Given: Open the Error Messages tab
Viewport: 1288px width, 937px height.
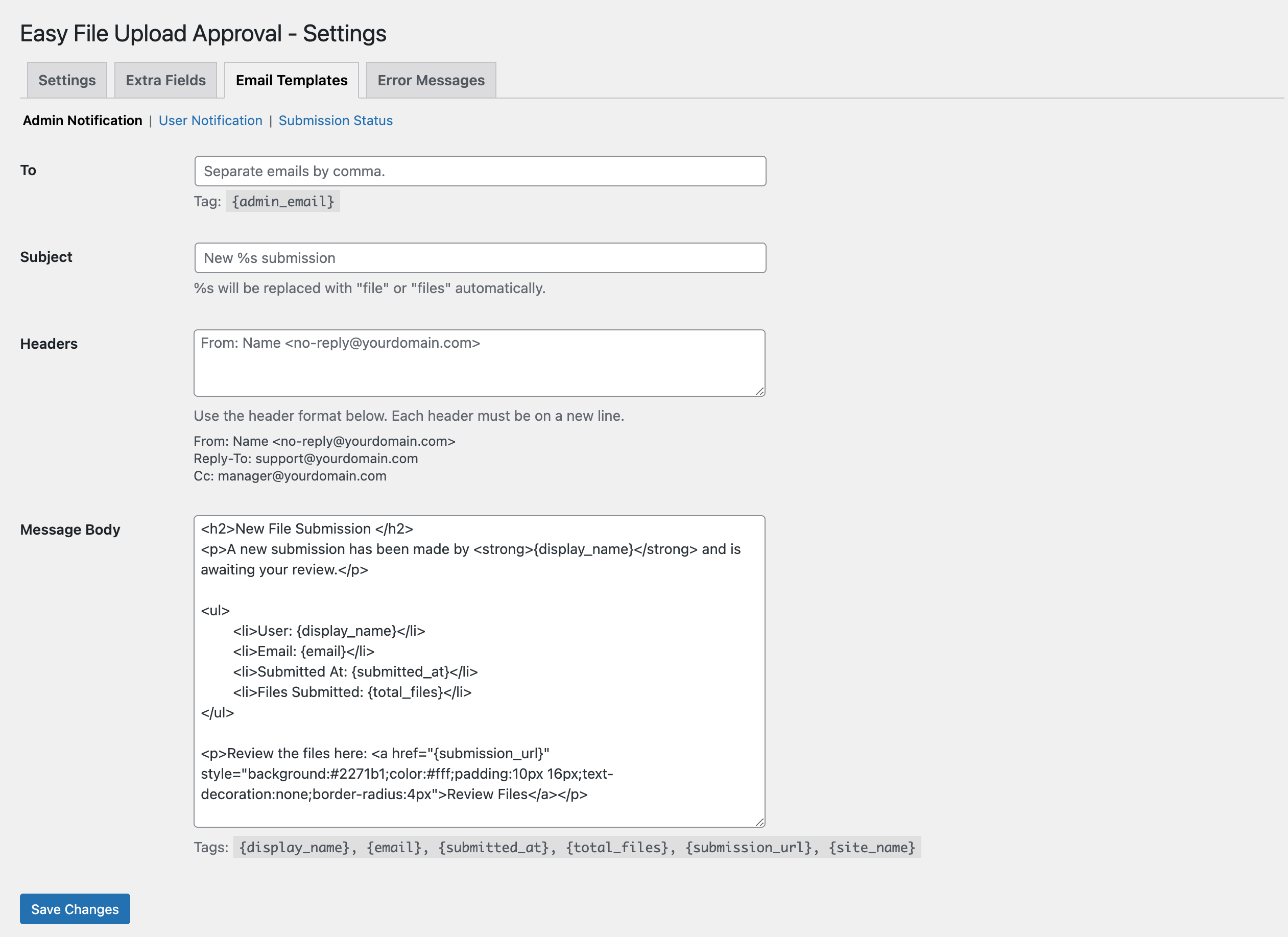Looking at the screenshot, I should tap(431, 80).
